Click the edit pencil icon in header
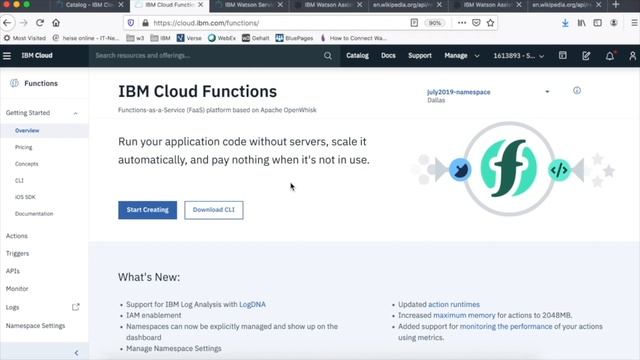 (x=586, y=56)
